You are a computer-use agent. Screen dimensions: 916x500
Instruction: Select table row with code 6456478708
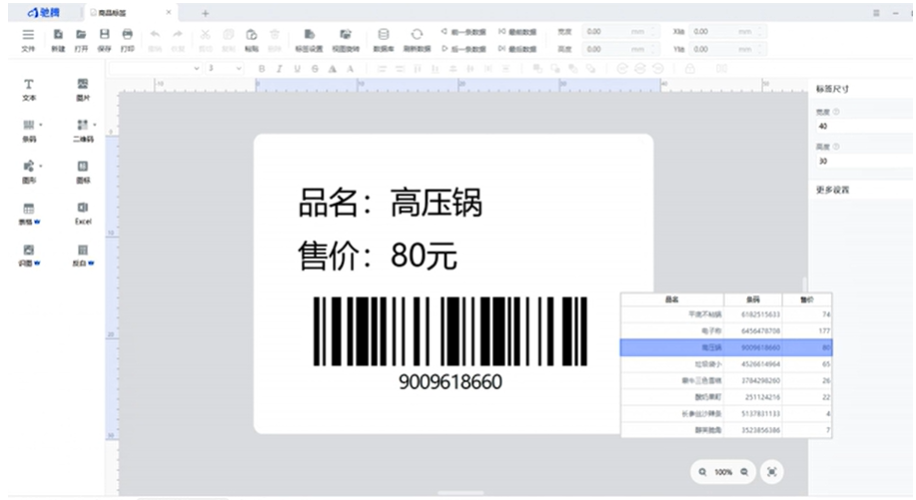pyautogui.click(x=726, y=331)
